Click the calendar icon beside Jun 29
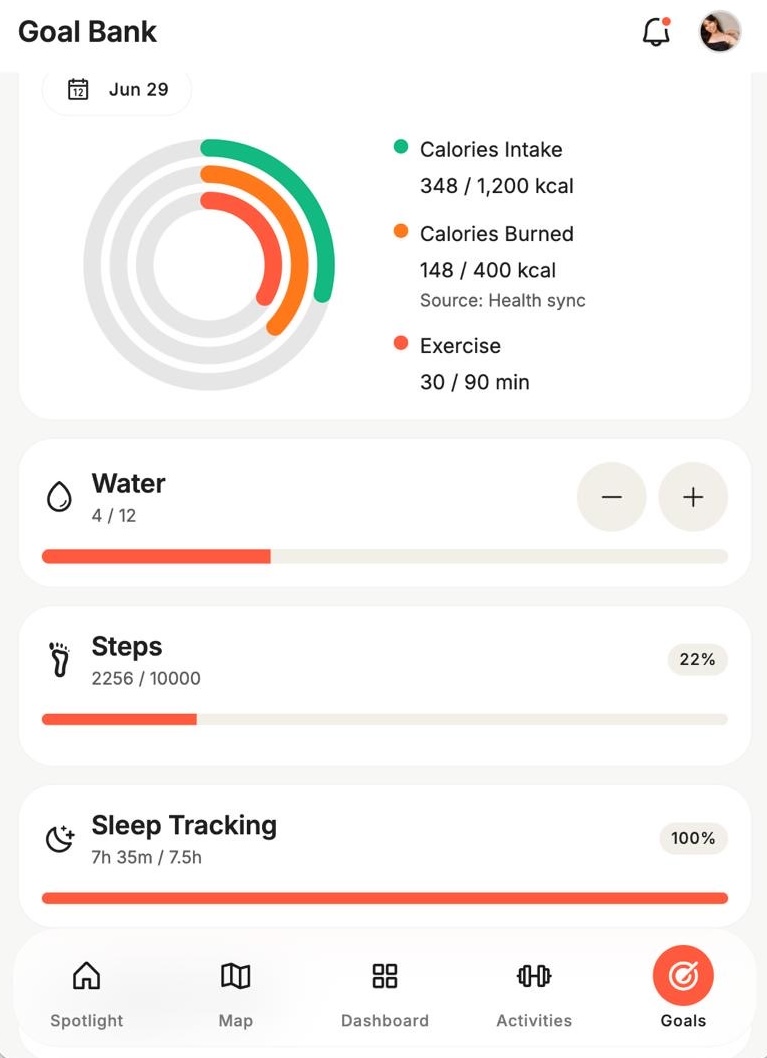767x1058 pixels. [78, 89]
